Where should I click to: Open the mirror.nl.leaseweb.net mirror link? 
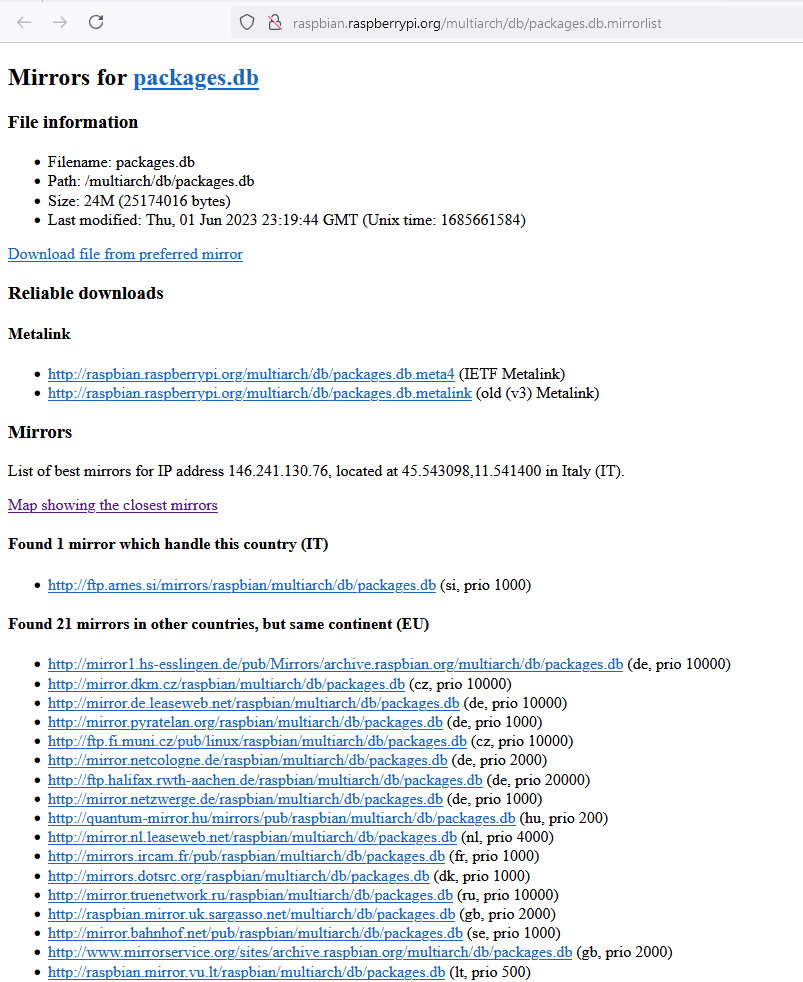252,837
